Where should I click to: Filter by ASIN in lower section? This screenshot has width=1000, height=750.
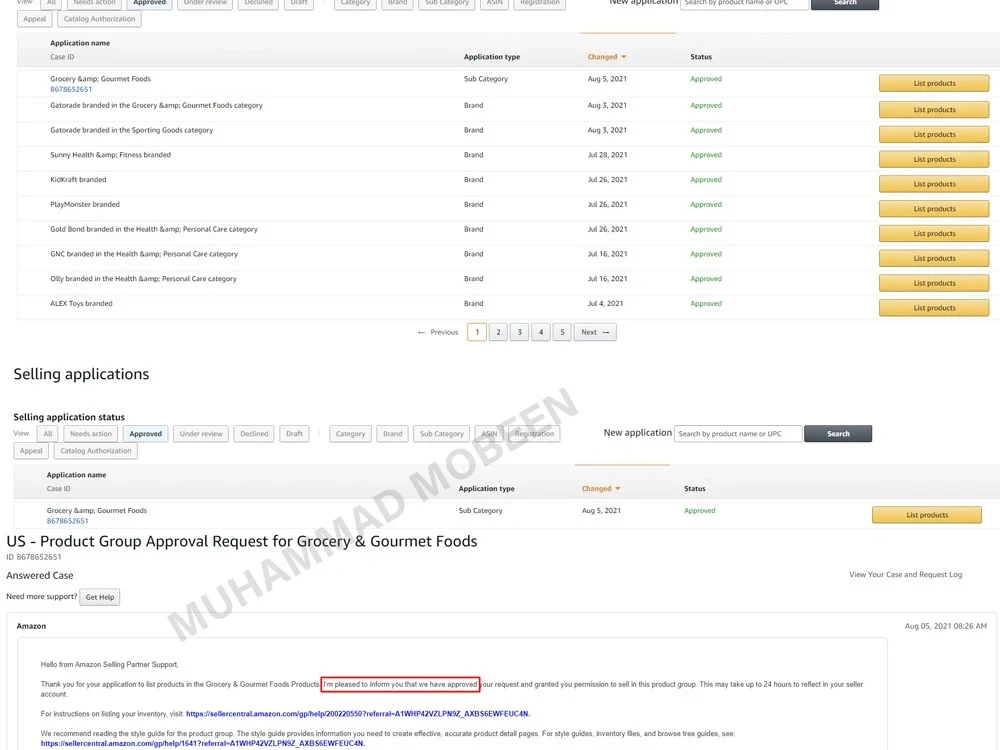pos(489,434)
